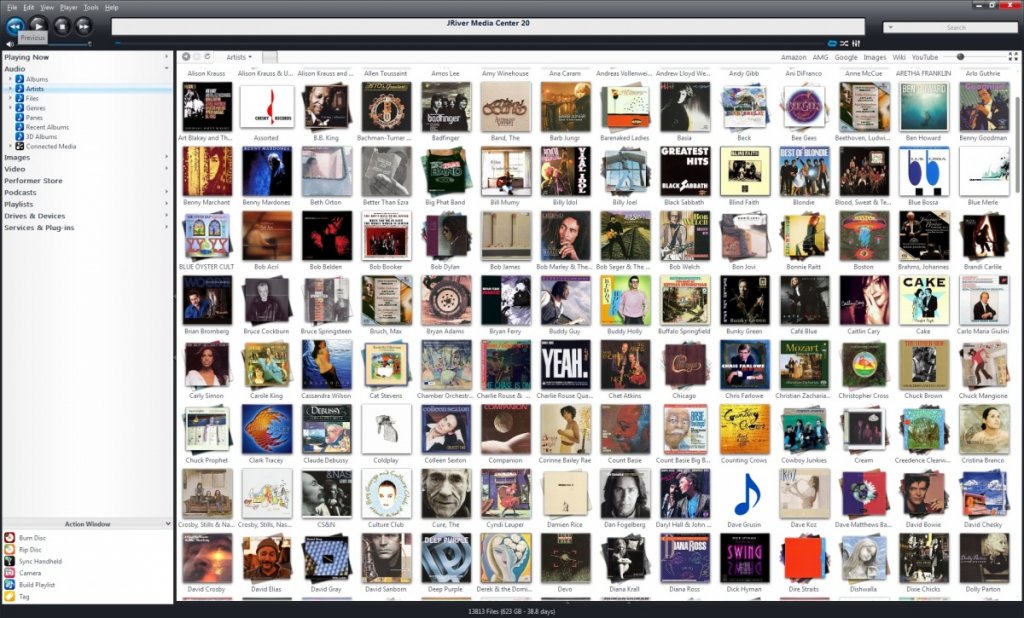Open the View menu
Viewport: 1024px width, 618px height.
pyautogui.click(x=47, y=7)
